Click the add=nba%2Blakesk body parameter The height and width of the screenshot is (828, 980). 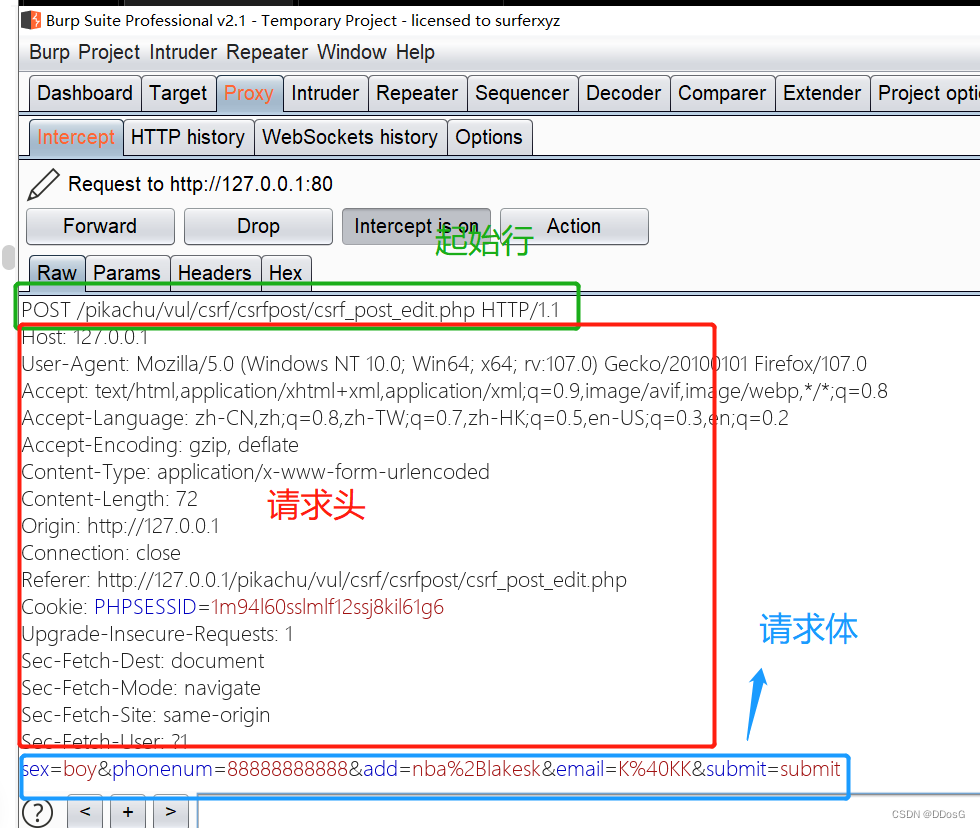click(451, 769)
